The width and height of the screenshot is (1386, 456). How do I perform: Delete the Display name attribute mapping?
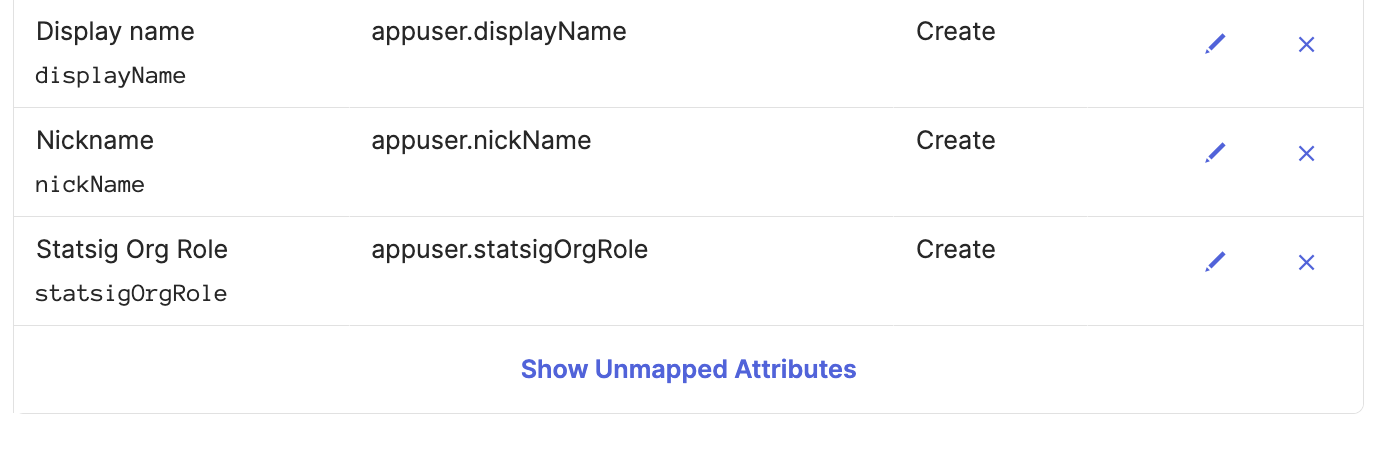1306,44
